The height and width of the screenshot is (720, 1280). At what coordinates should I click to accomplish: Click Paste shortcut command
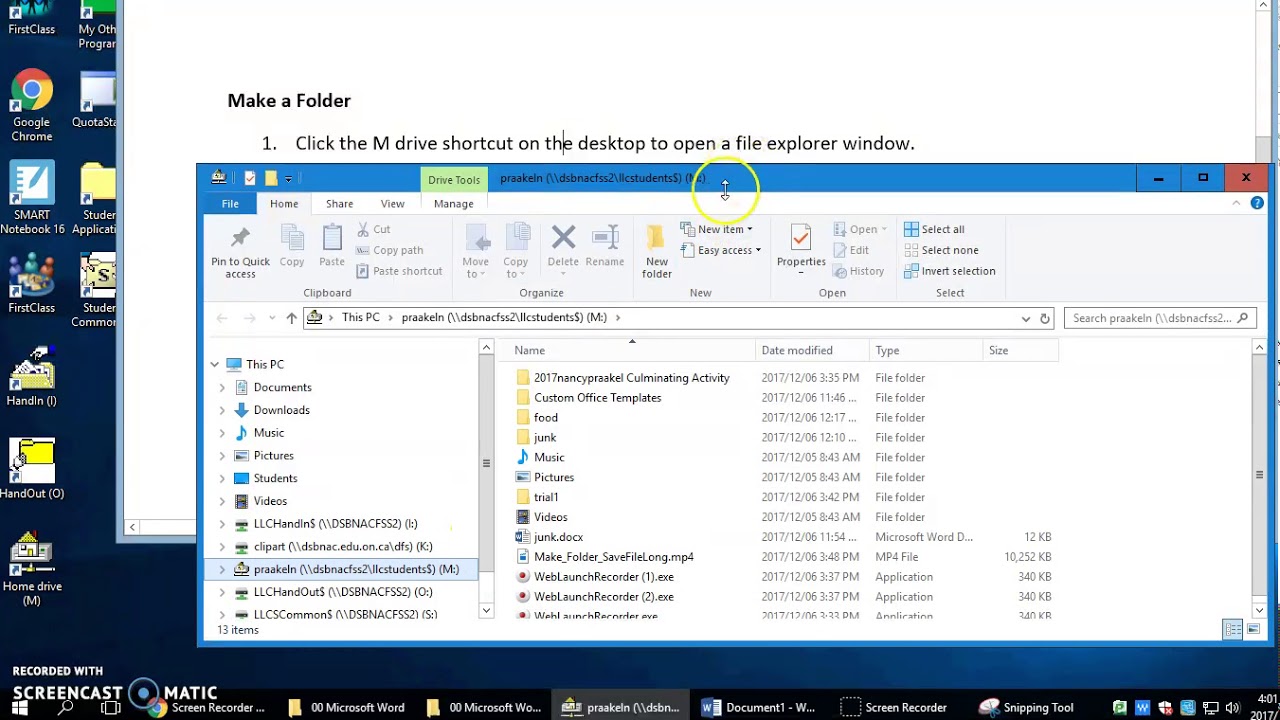pyautogui.click(x=399, y=271)
